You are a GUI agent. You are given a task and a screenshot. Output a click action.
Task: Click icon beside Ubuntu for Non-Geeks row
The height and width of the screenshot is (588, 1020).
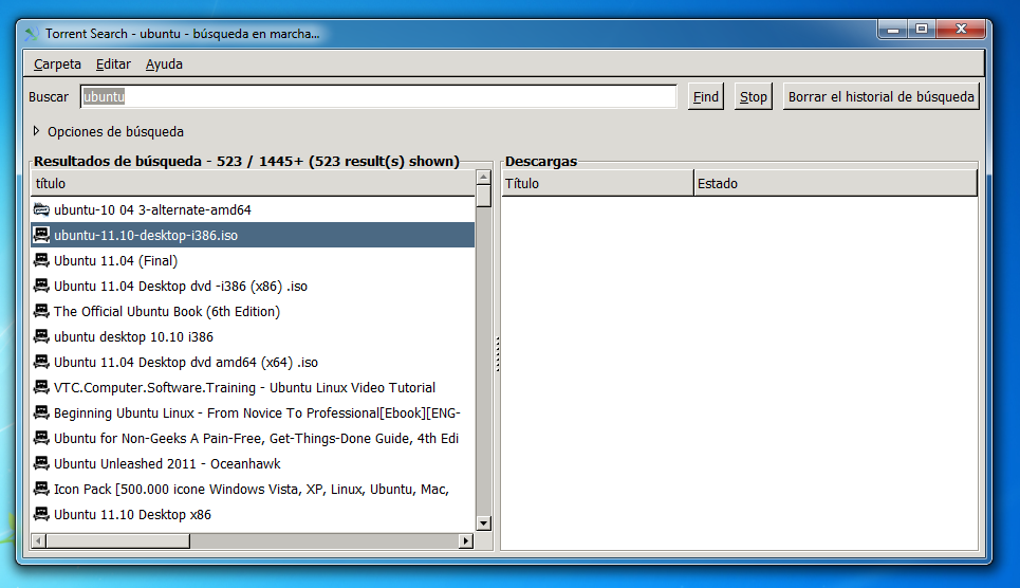[42, 438]
